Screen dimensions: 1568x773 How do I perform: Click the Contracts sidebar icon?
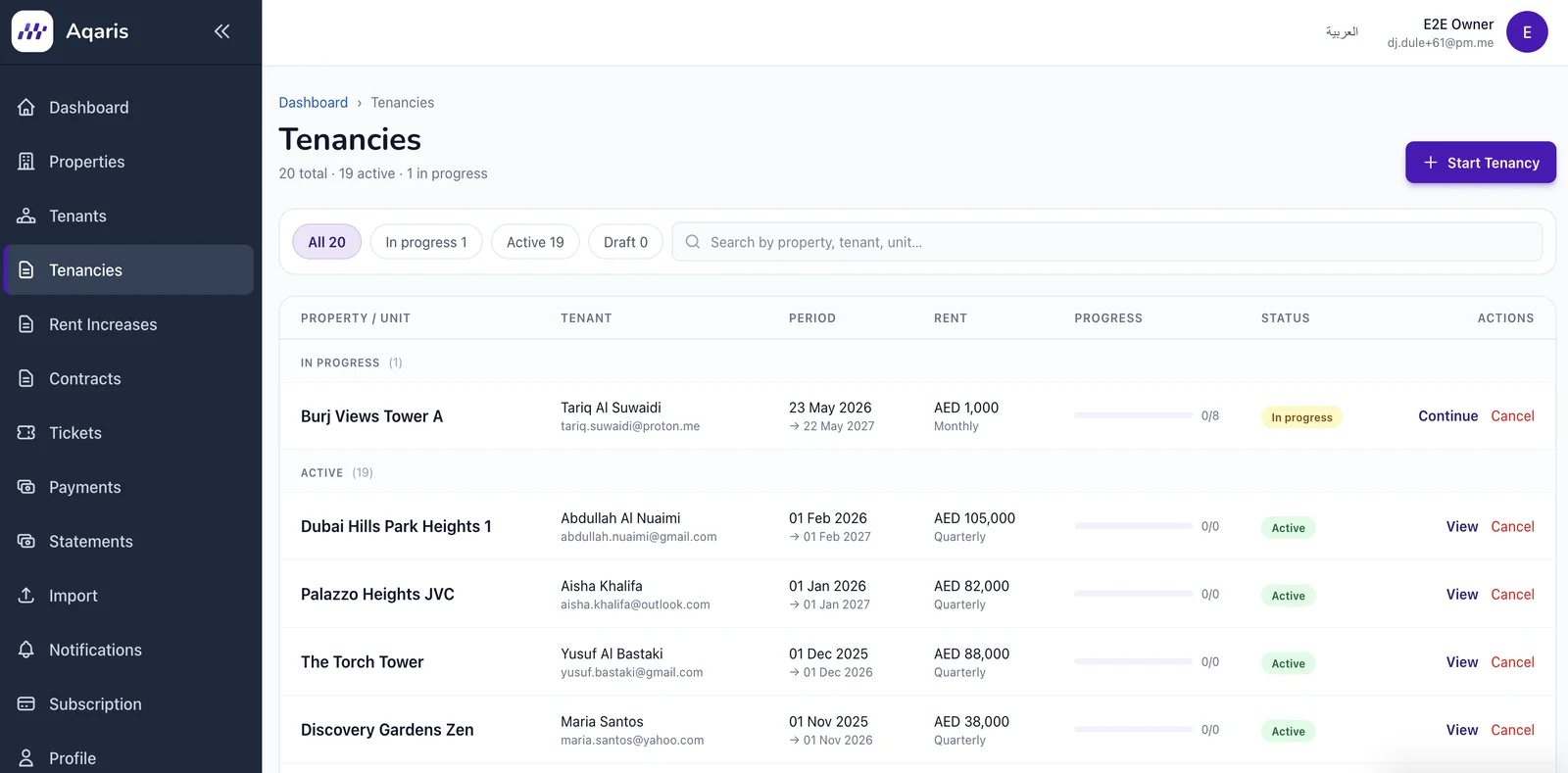tap(26, 378)
